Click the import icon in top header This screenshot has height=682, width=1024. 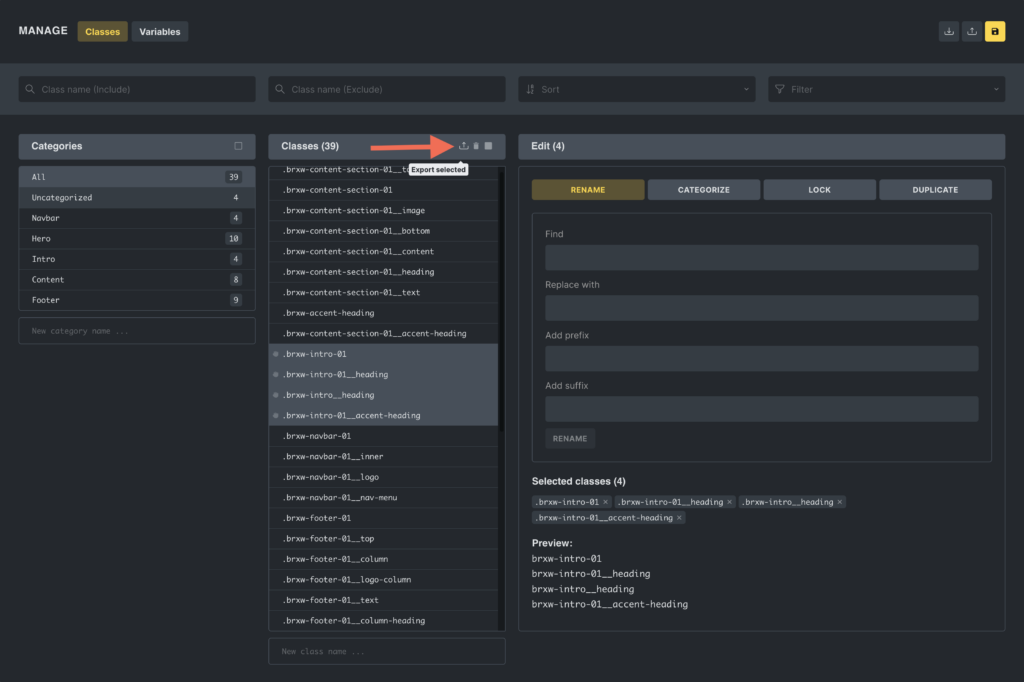(x=948, y=32)
